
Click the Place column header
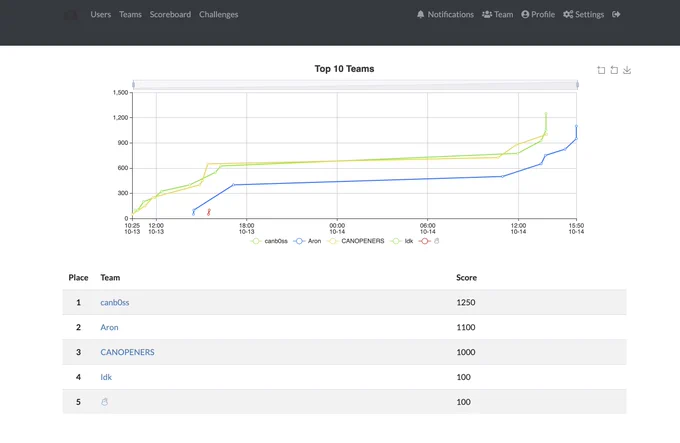click(78, 277)
